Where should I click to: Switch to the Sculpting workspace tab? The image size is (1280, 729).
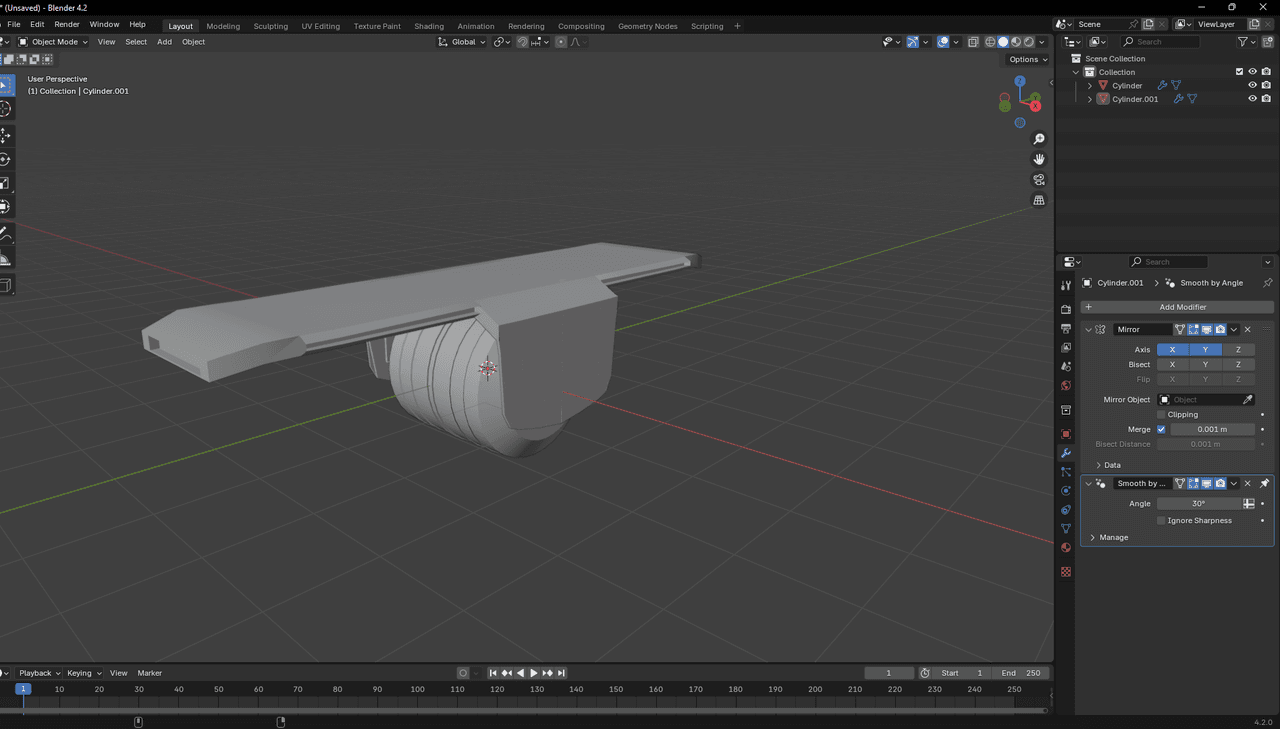pyautogui.click(x=270, y=26)
